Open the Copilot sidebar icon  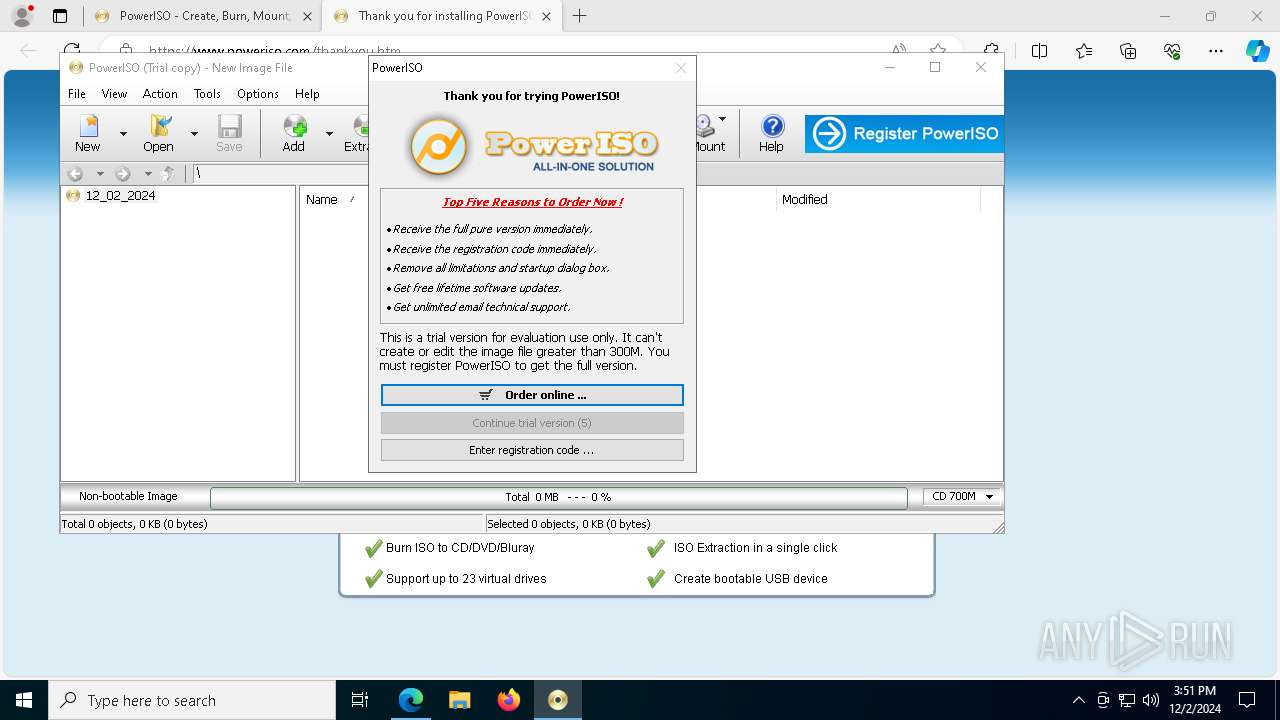[x=1257, y=51]
